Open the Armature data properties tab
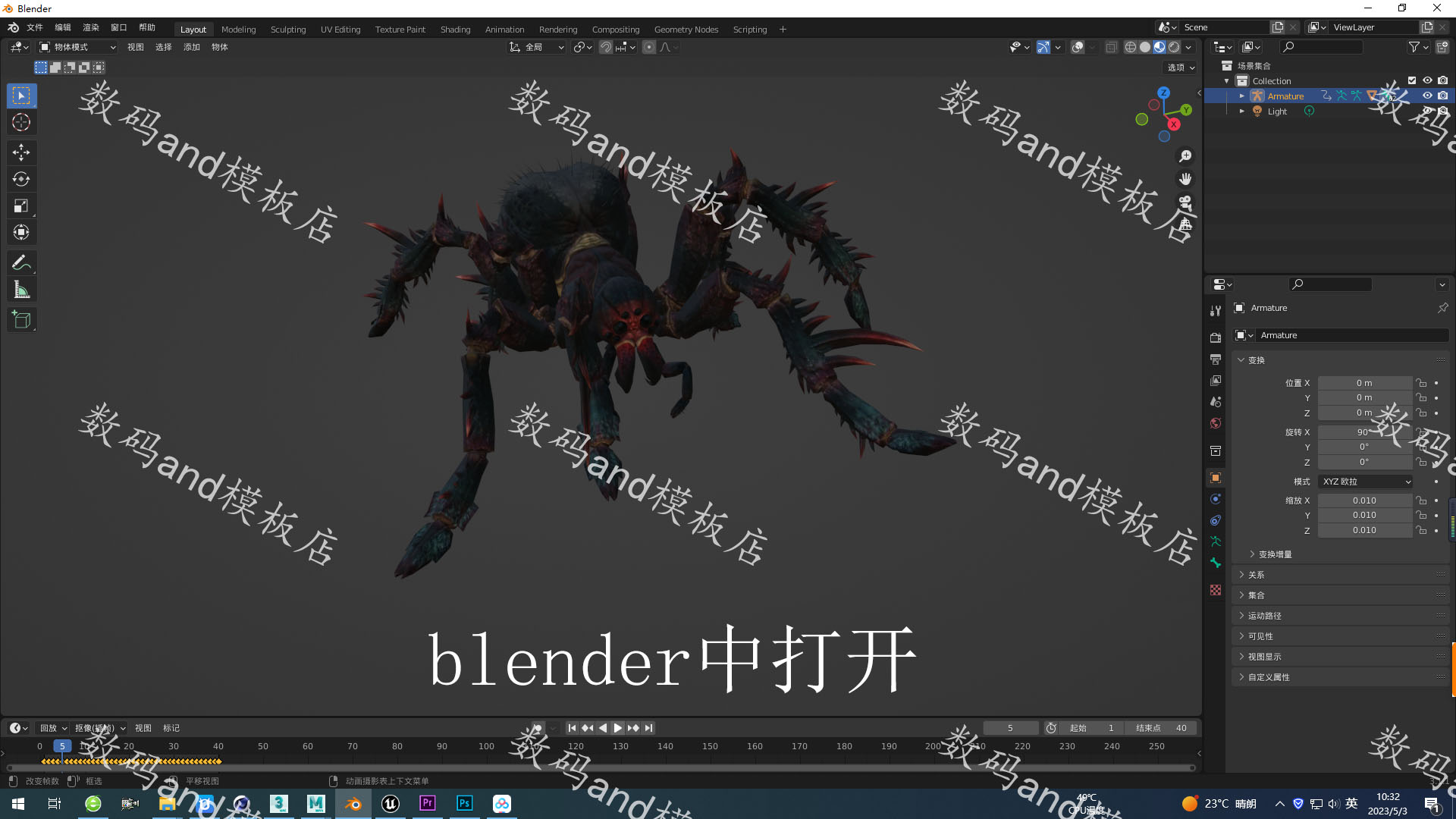Screen dimensions: 1456x819 pos(1216,541)
